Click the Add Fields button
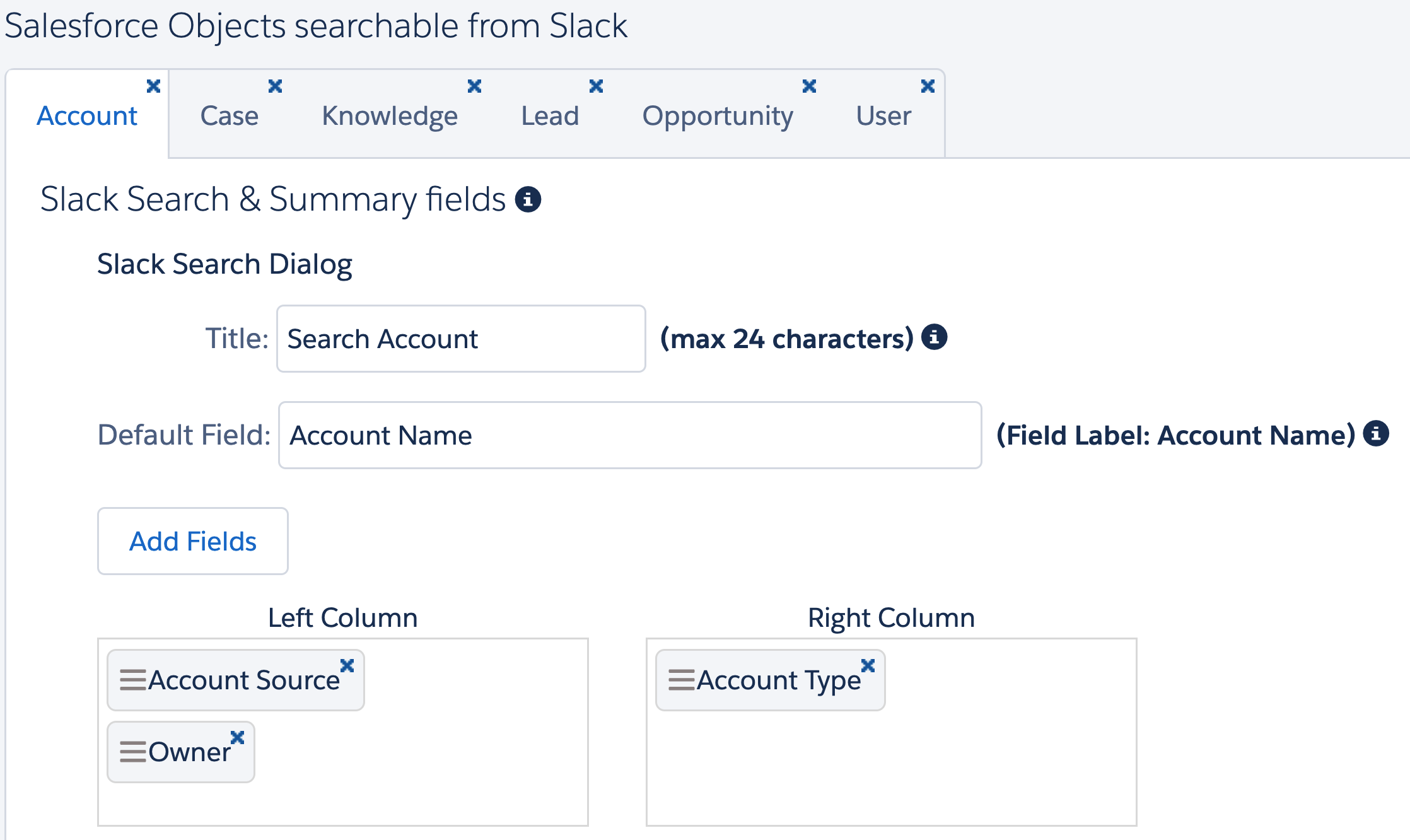 tap(193, 541)
